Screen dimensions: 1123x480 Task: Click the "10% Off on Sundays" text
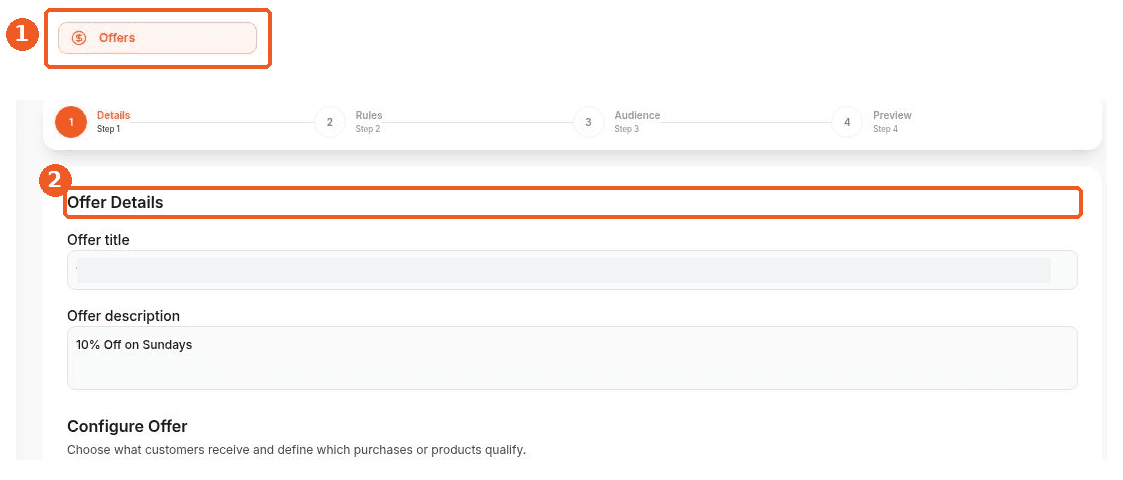[x=134, y=345]
